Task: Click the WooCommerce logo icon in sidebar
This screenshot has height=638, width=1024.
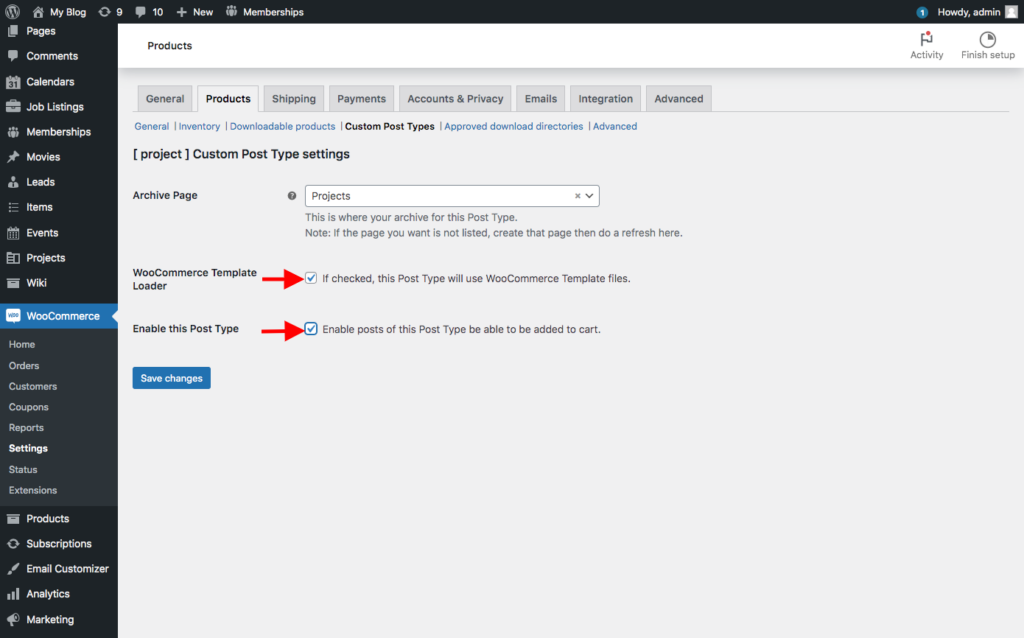Action: click(x=13, y=316)
